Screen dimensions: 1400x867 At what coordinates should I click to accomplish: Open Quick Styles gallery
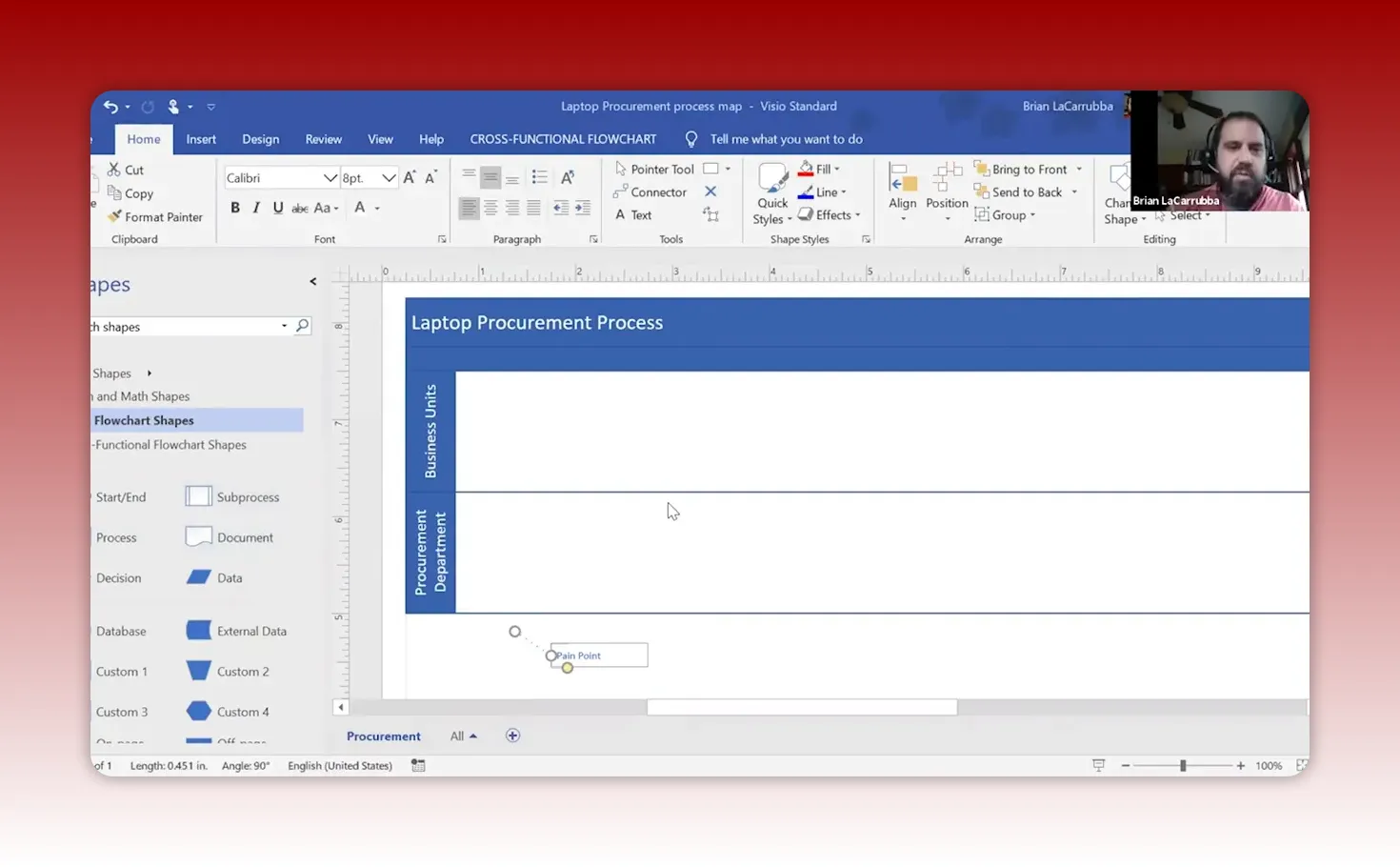(x=771, y=191)
